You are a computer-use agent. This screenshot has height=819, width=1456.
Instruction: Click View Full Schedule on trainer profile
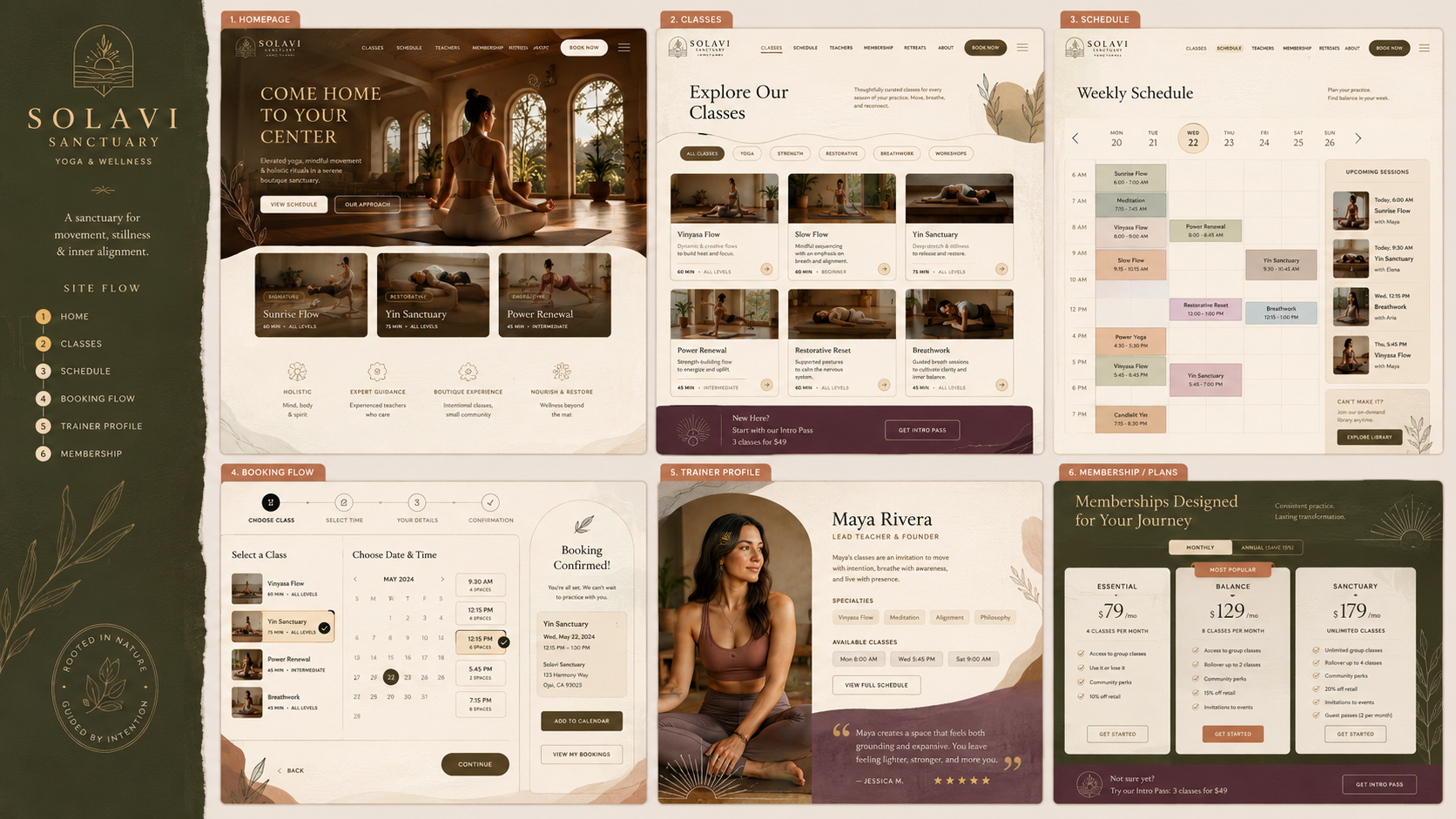(876, 685)
